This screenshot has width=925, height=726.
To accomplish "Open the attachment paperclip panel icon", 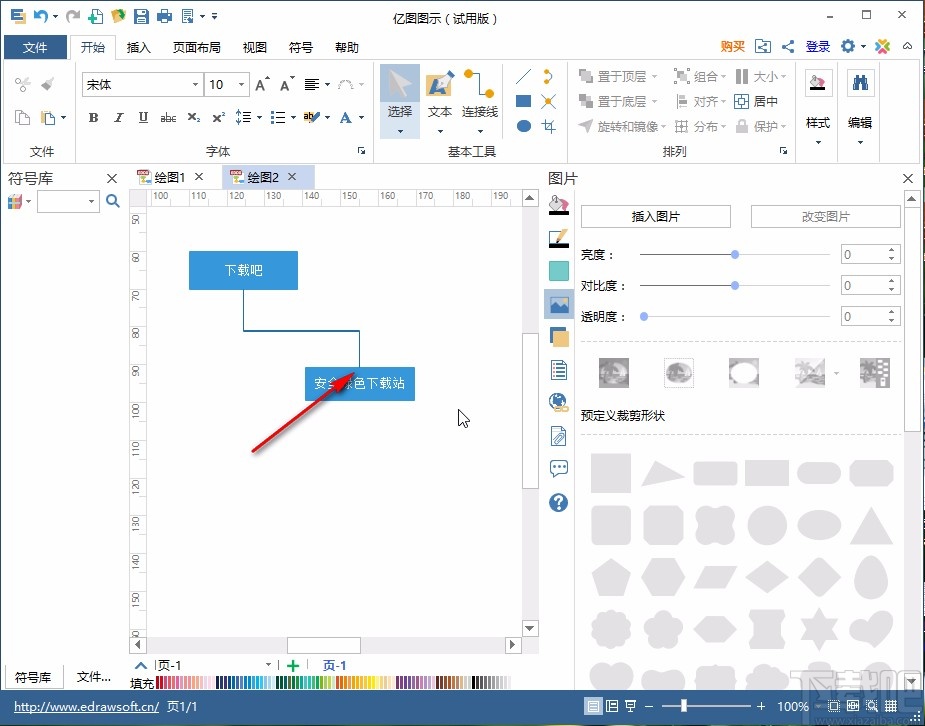I will point(558,436).
